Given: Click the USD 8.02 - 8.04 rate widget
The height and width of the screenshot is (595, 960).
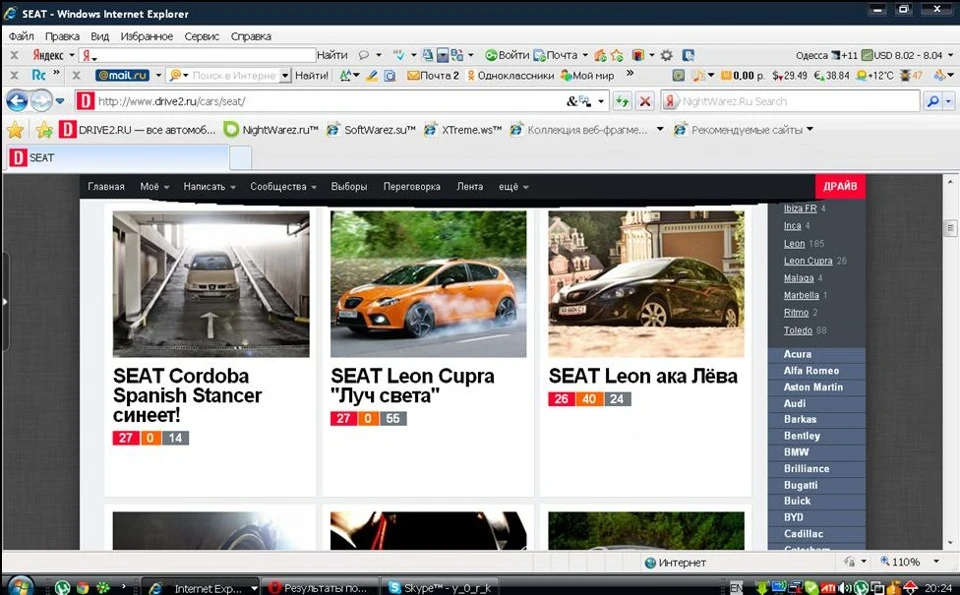Looking at the screenshot, I should [902, 55].
